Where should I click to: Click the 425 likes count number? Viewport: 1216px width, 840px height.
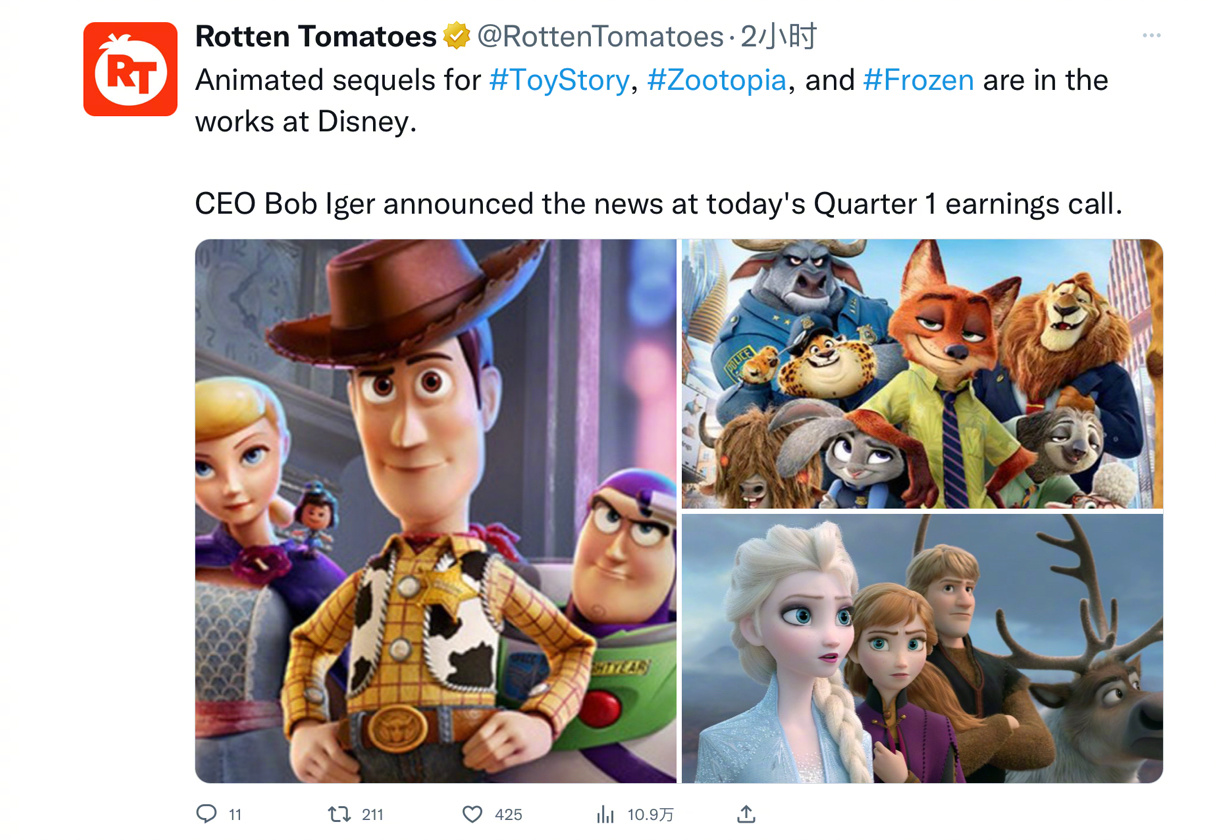[x=508, y=814]
